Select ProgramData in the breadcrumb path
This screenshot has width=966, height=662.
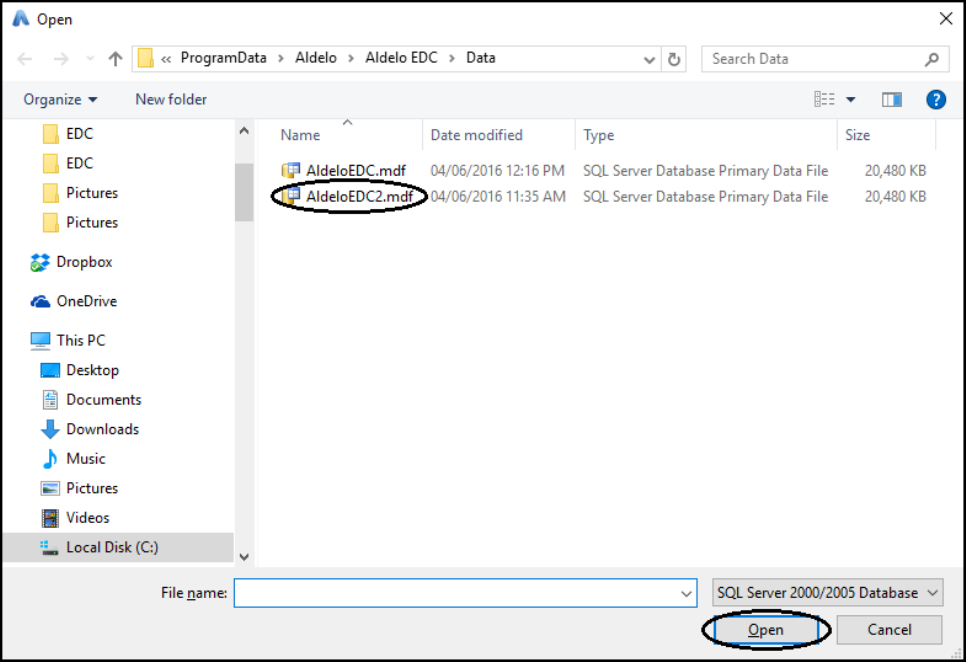[224, 58]
